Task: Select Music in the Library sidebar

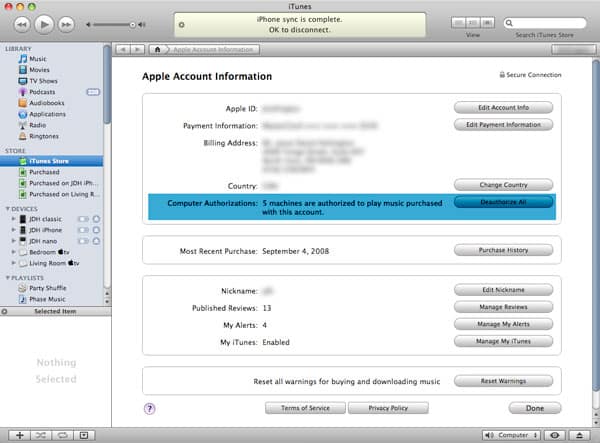Action: pyautogui.click(x=37, y=59)
